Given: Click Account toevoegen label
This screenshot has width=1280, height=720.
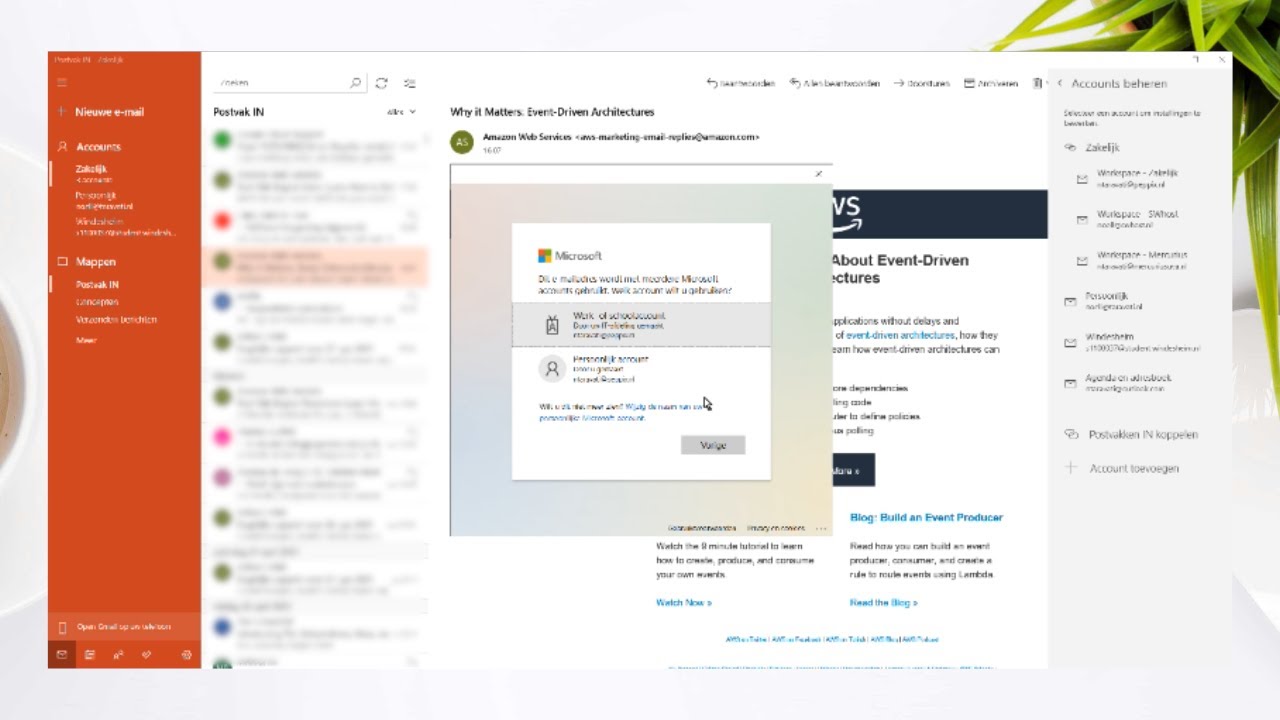Looking at the screenshot, I should coord(1134,468).
